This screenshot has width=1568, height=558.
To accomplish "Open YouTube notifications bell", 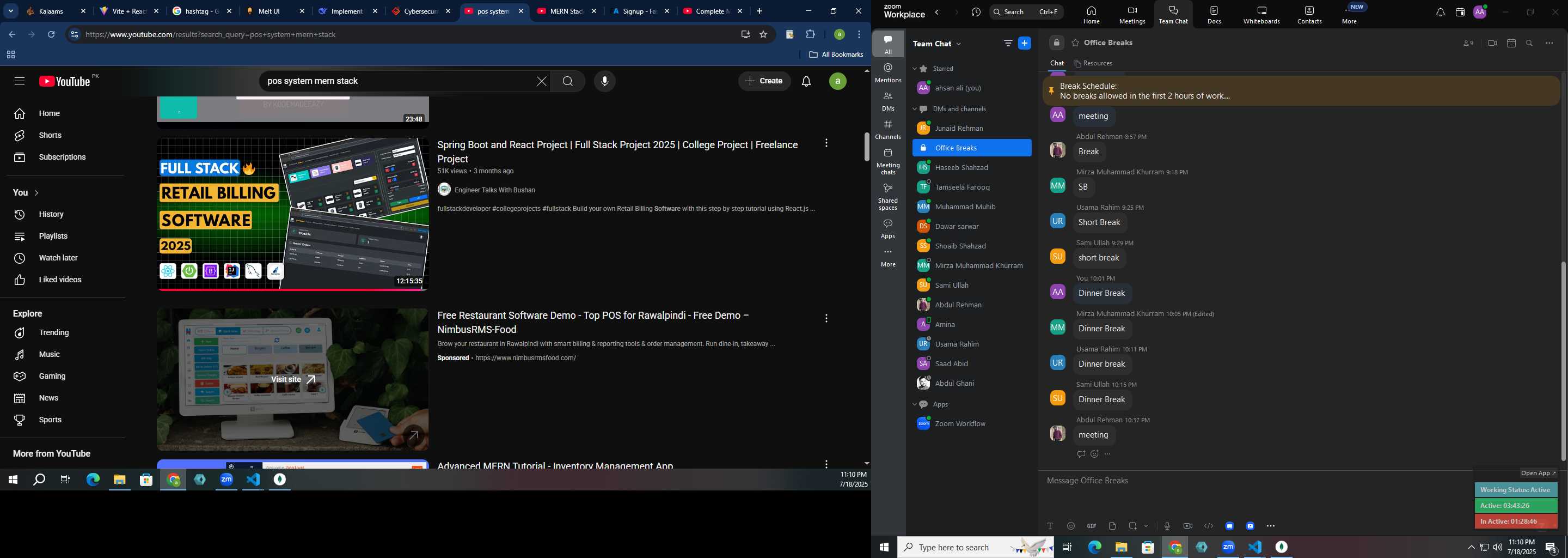I will click(806, 81).
